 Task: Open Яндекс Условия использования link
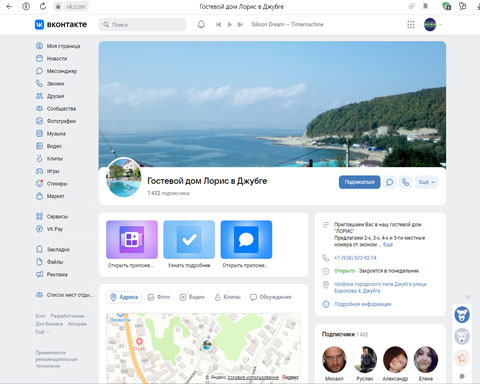253,377
